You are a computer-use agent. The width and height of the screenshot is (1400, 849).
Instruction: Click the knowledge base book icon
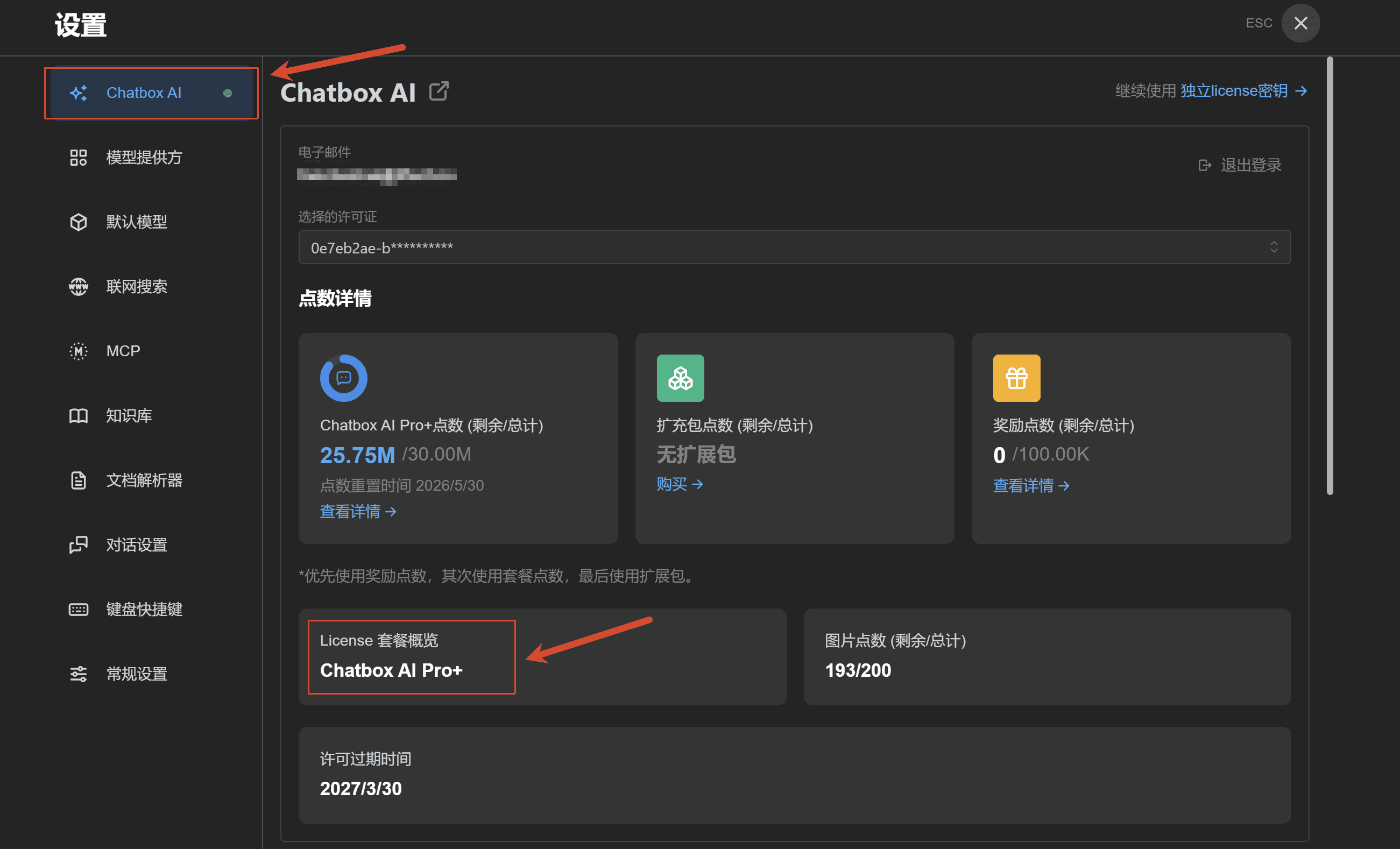click(79, 416)
